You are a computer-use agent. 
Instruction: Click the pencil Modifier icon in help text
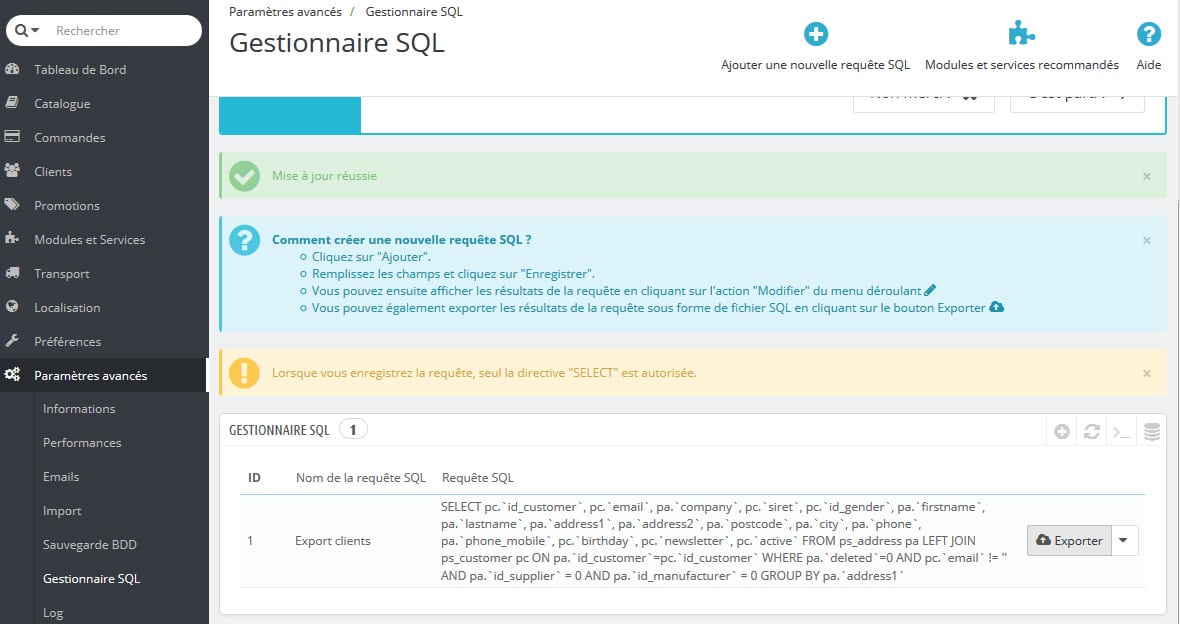pyautogui.click(x=930, y=290)
